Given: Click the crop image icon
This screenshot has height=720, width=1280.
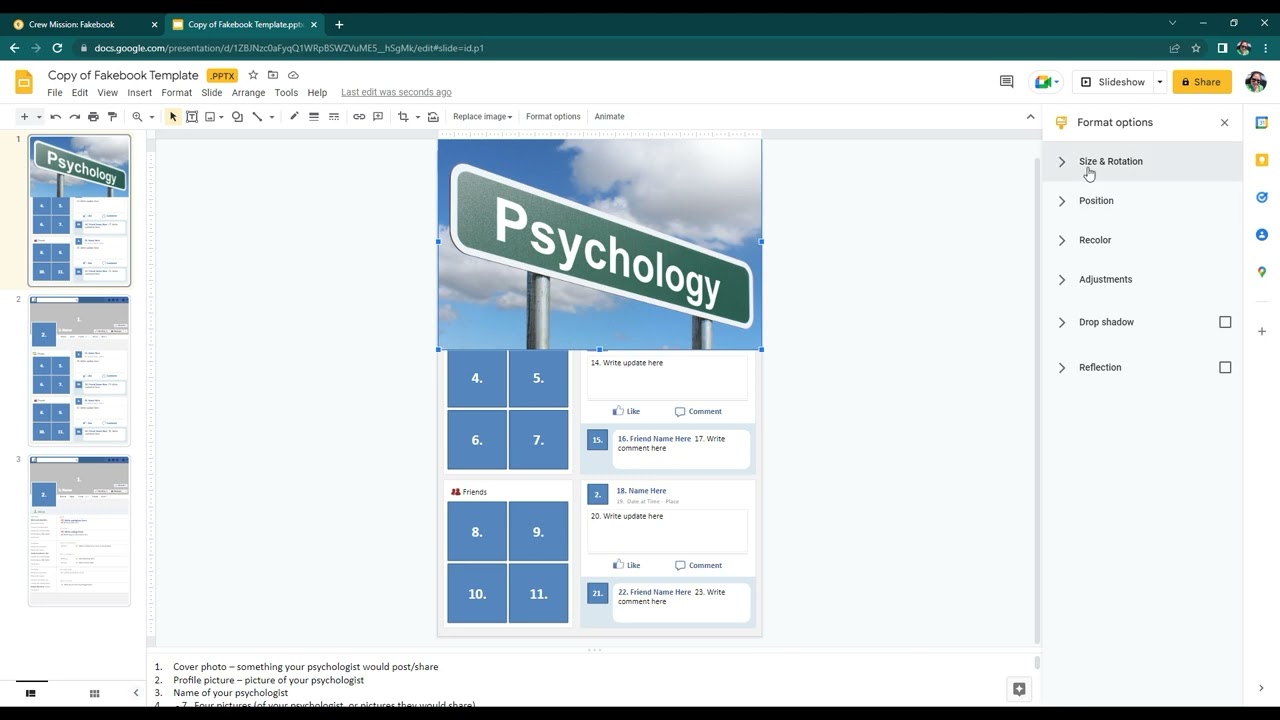Looking at the screenshot, I should click(x=403, y=117).
